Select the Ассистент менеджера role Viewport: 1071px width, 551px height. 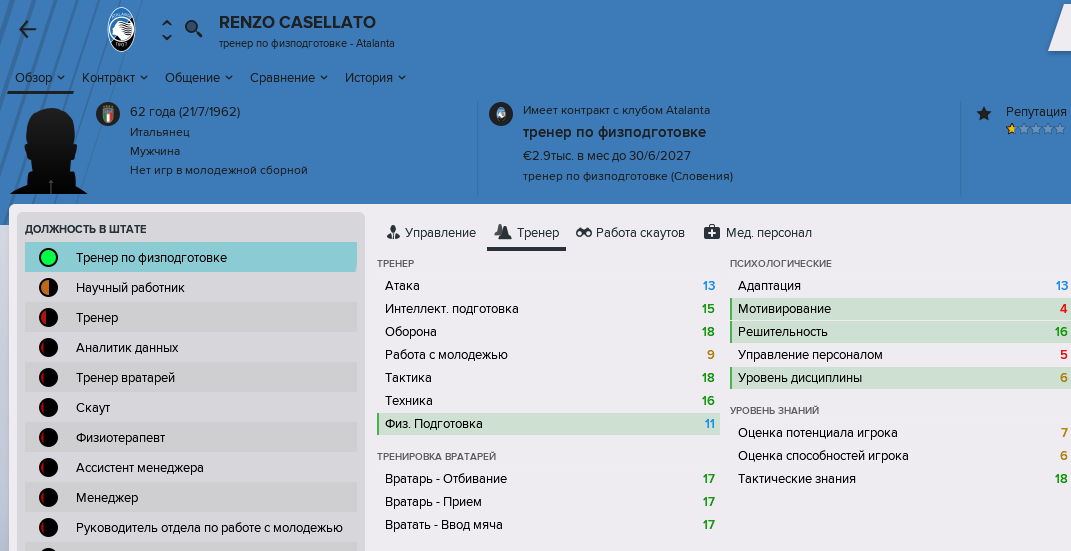191,468
